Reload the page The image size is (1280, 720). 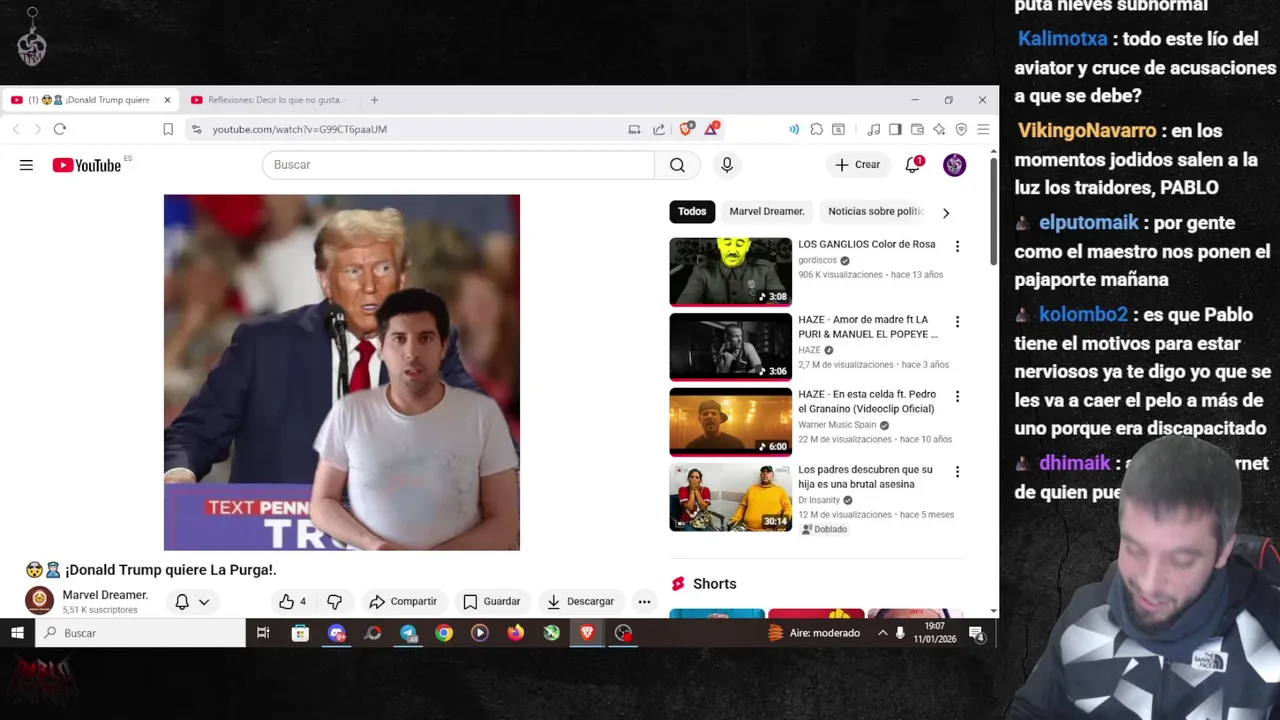pos(60,129)
